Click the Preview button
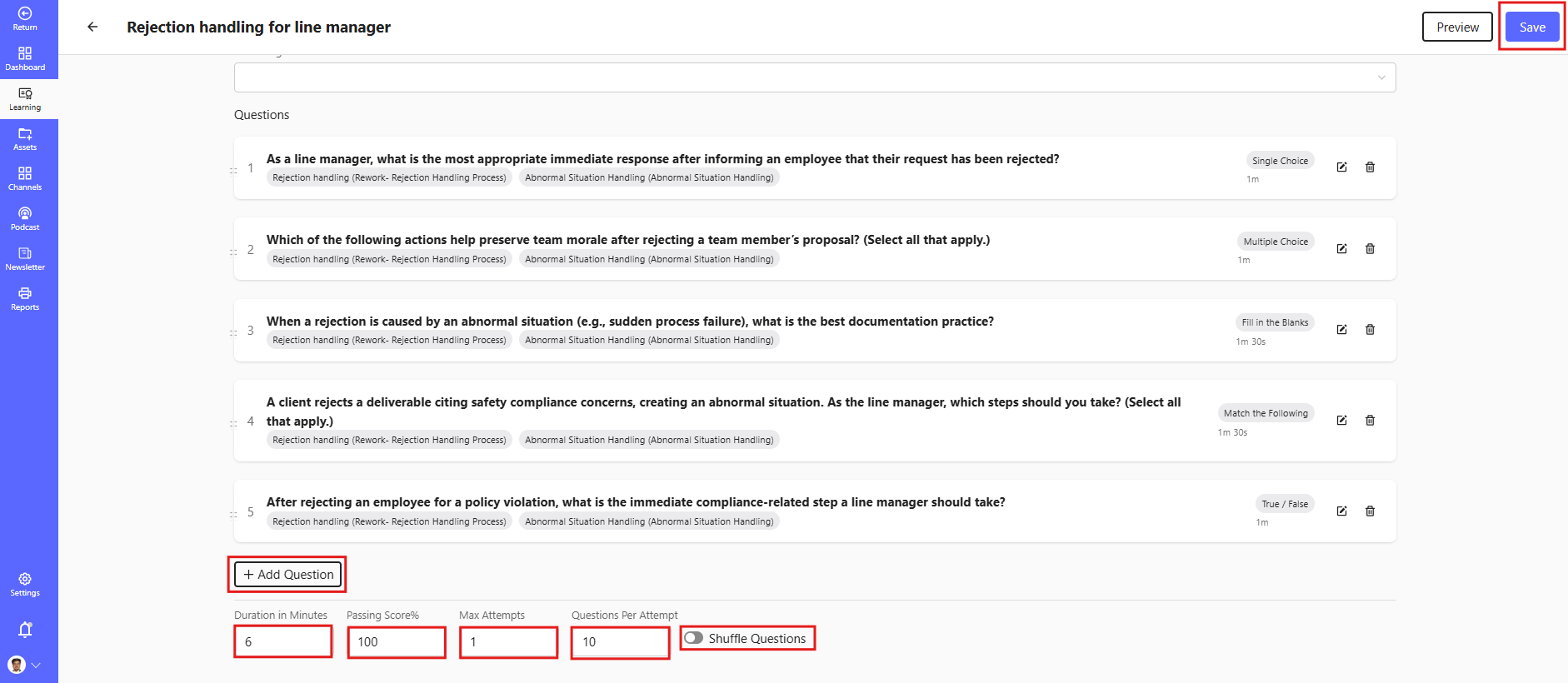Image resolution: width=1568 pixels, height=683 pixels. [x=1457, y=27]
